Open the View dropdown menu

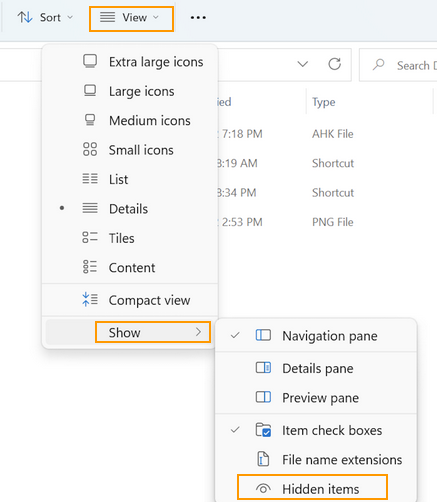pos(131,18)
